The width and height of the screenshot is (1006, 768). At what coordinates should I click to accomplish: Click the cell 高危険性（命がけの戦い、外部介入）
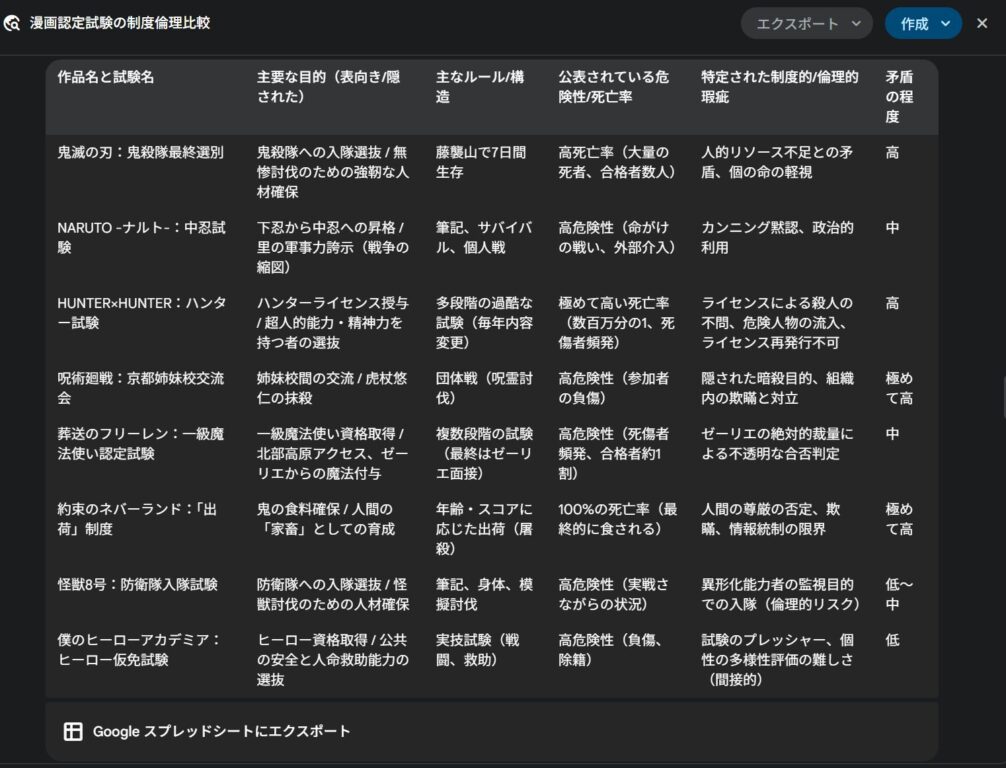click(x=617, y=237)
